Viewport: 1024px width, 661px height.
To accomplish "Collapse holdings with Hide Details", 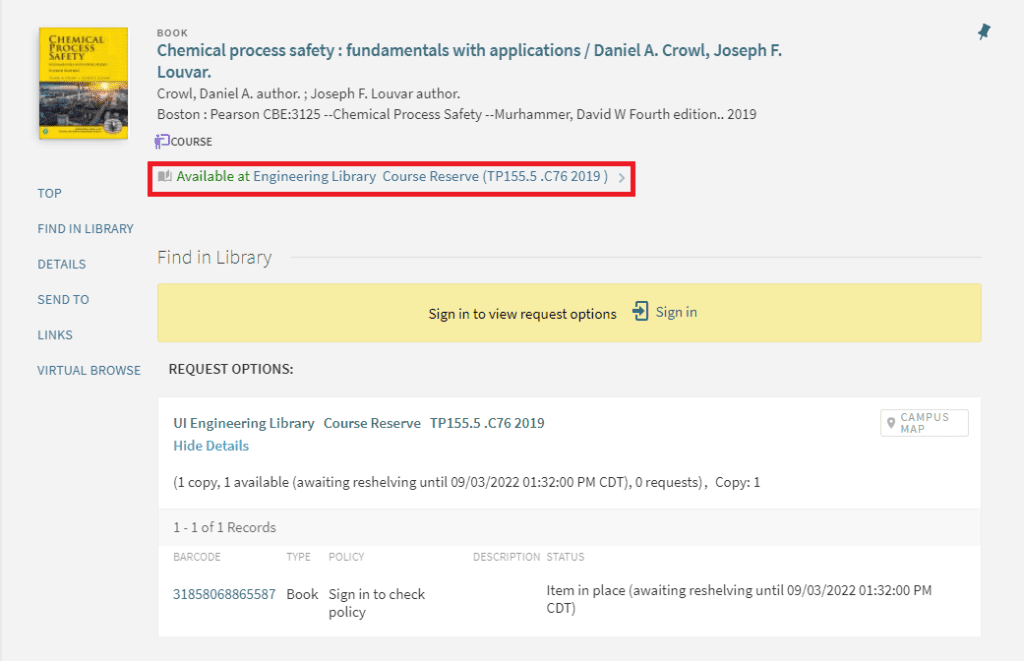I will click(x=211, y=445).
